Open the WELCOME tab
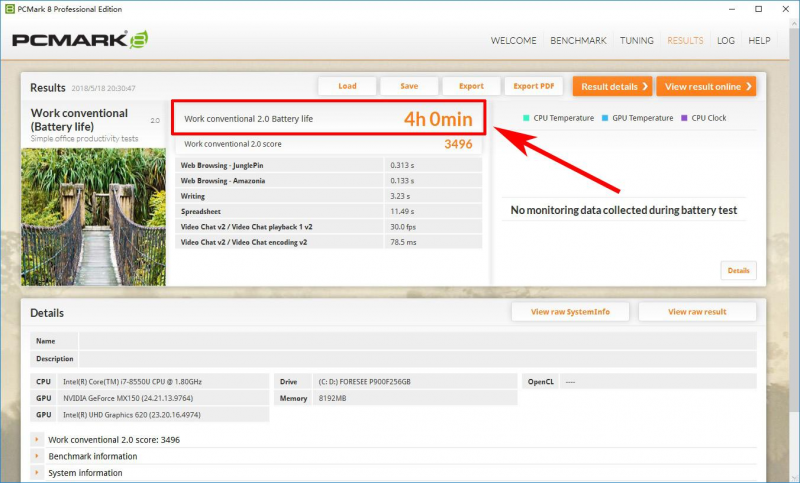800x483 pixels. tap(515, 41)
